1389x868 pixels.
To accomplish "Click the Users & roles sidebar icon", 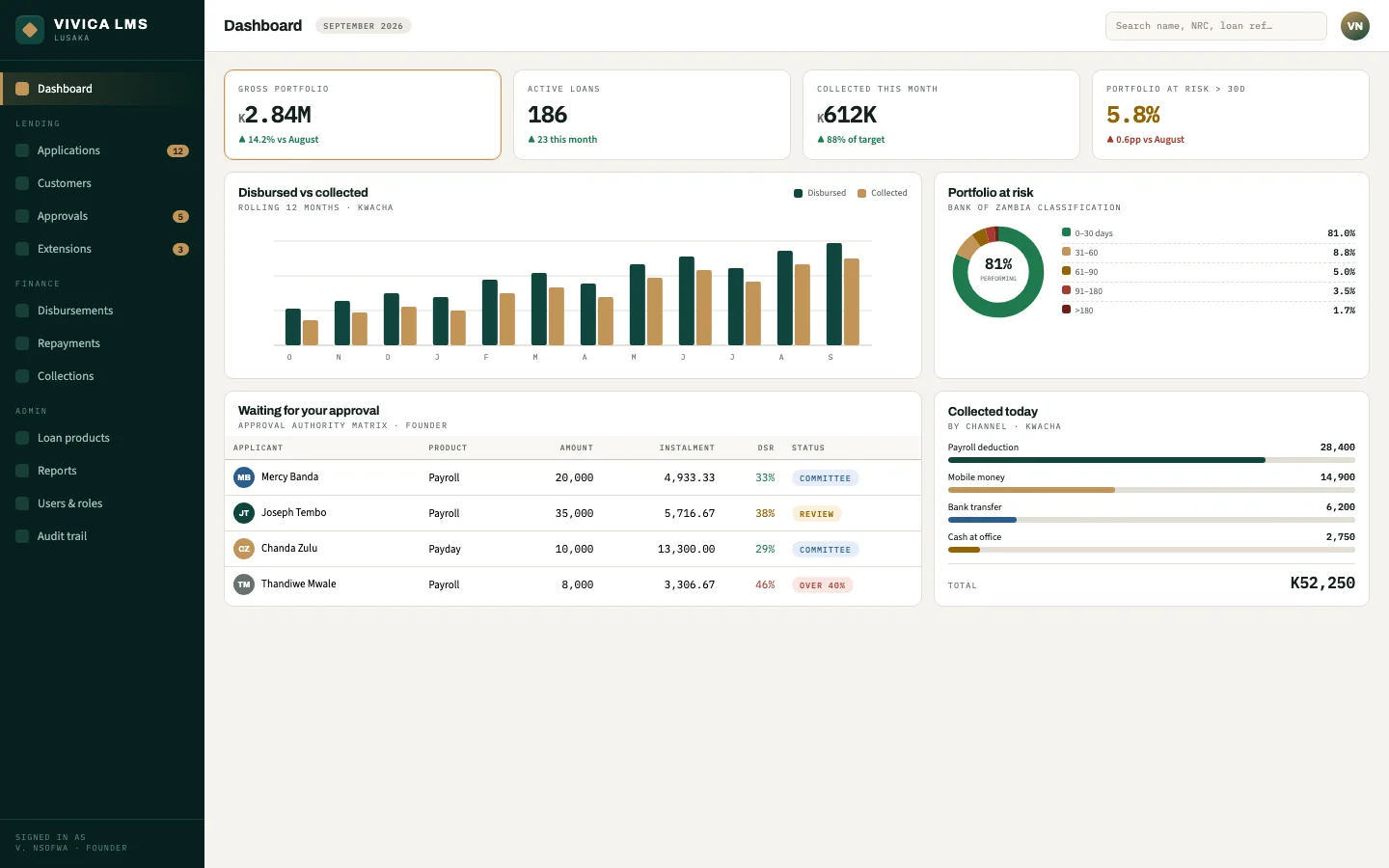I will [22, 503].
